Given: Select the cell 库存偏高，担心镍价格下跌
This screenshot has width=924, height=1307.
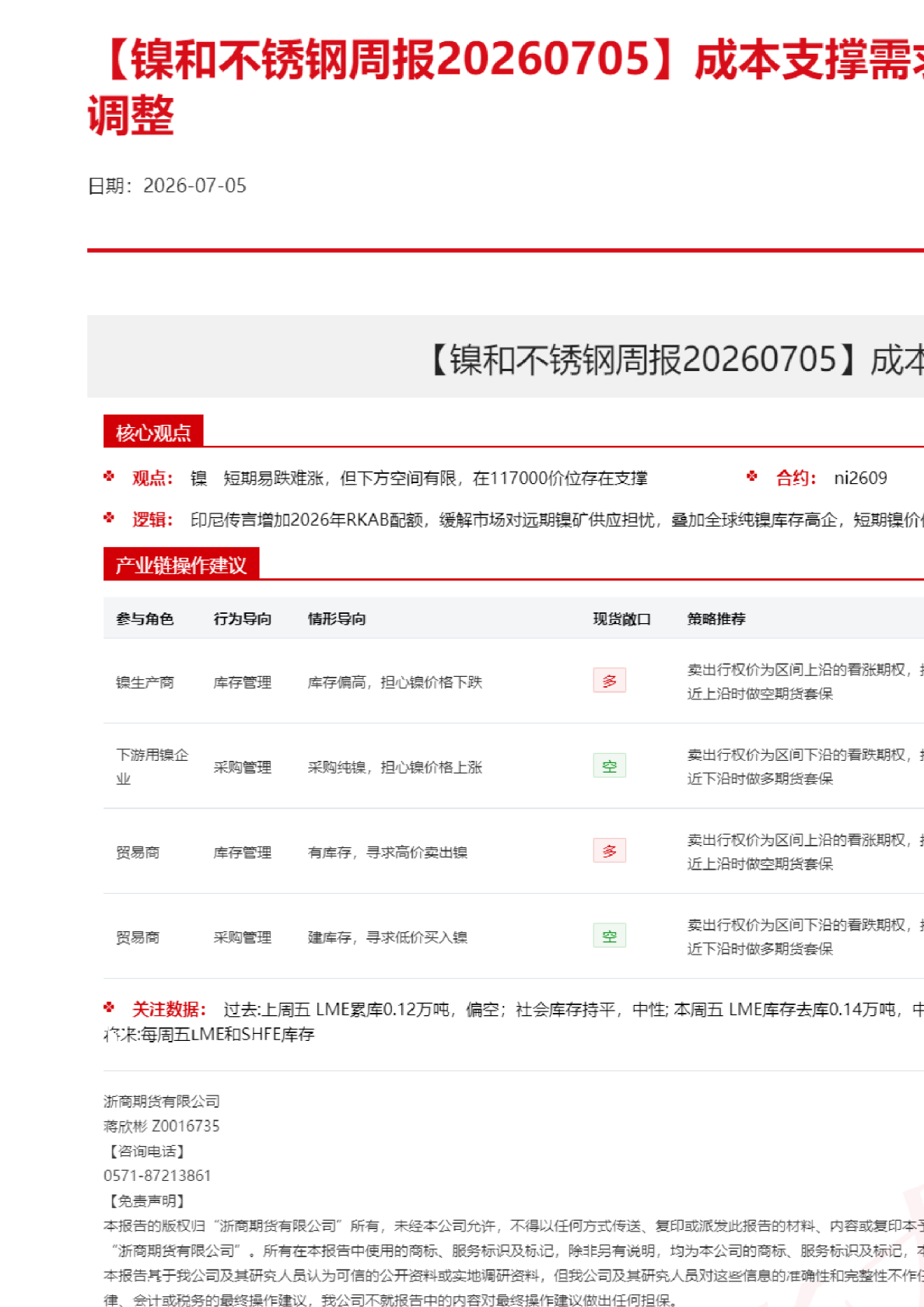Looking at the screenshot, I should (395, 682).
